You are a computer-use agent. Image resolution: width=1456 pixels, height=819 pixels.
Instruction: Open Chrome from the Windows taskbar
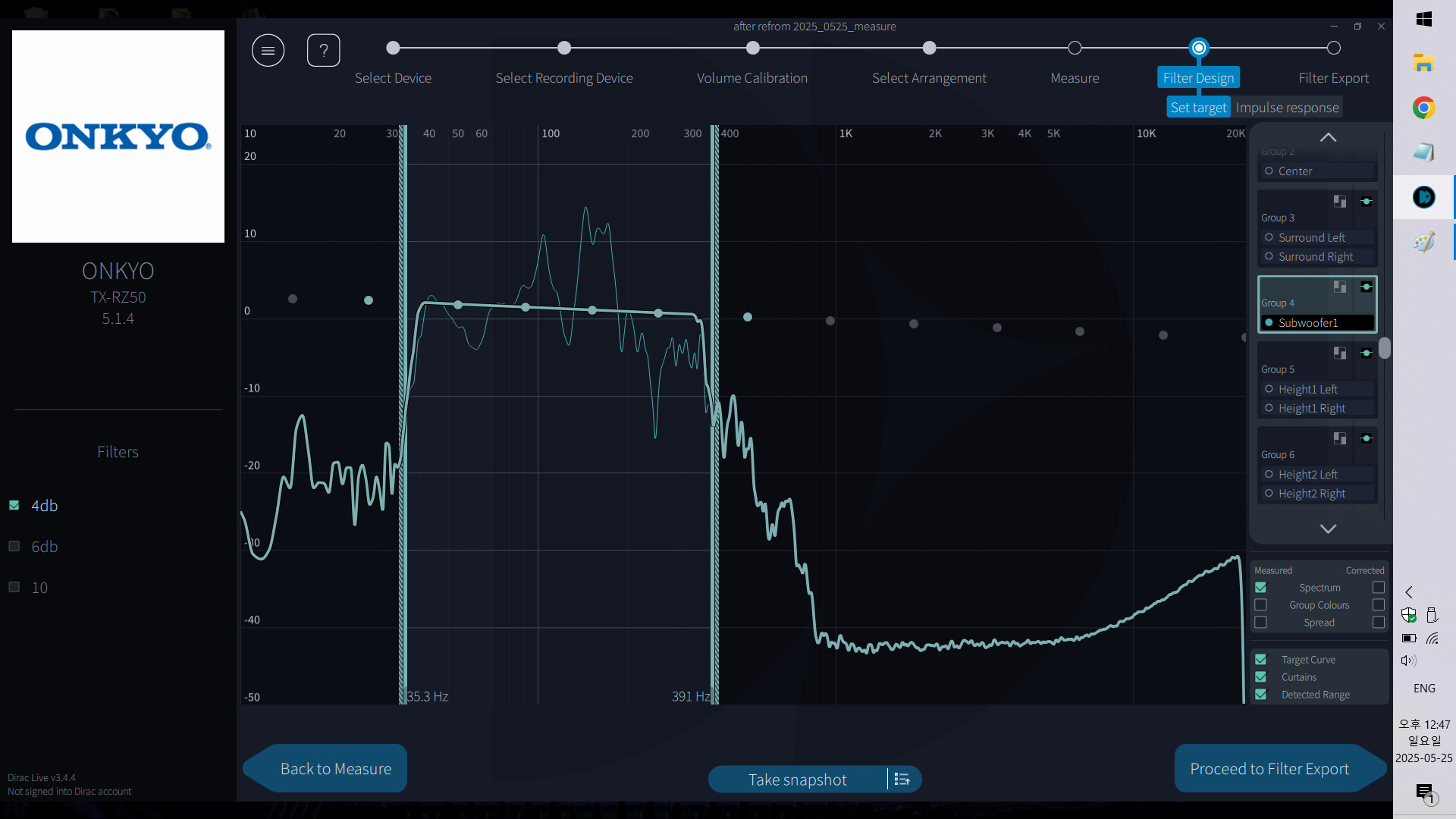coord(1423,108)
